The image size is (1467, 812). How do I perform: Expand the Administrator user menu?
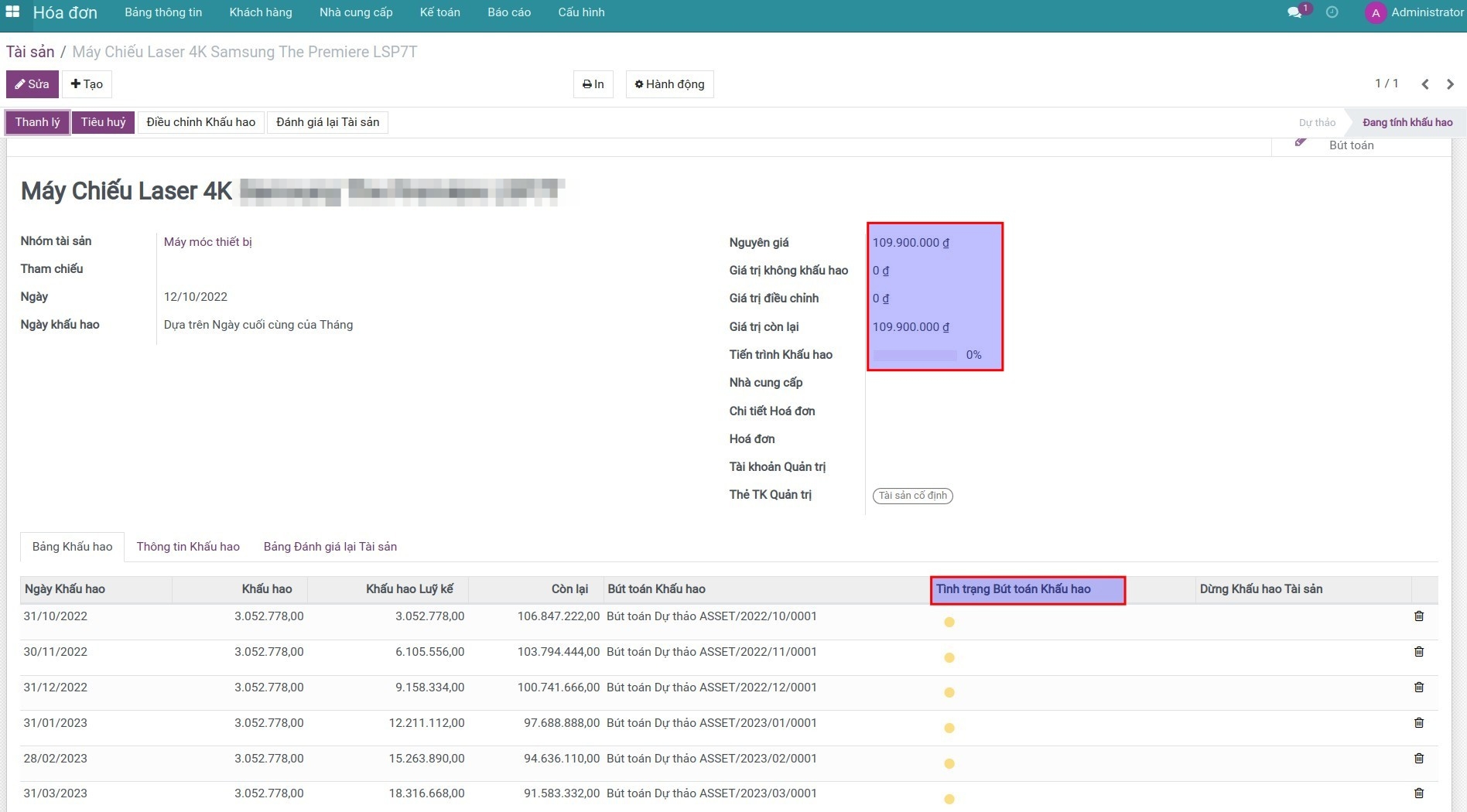1414,12
